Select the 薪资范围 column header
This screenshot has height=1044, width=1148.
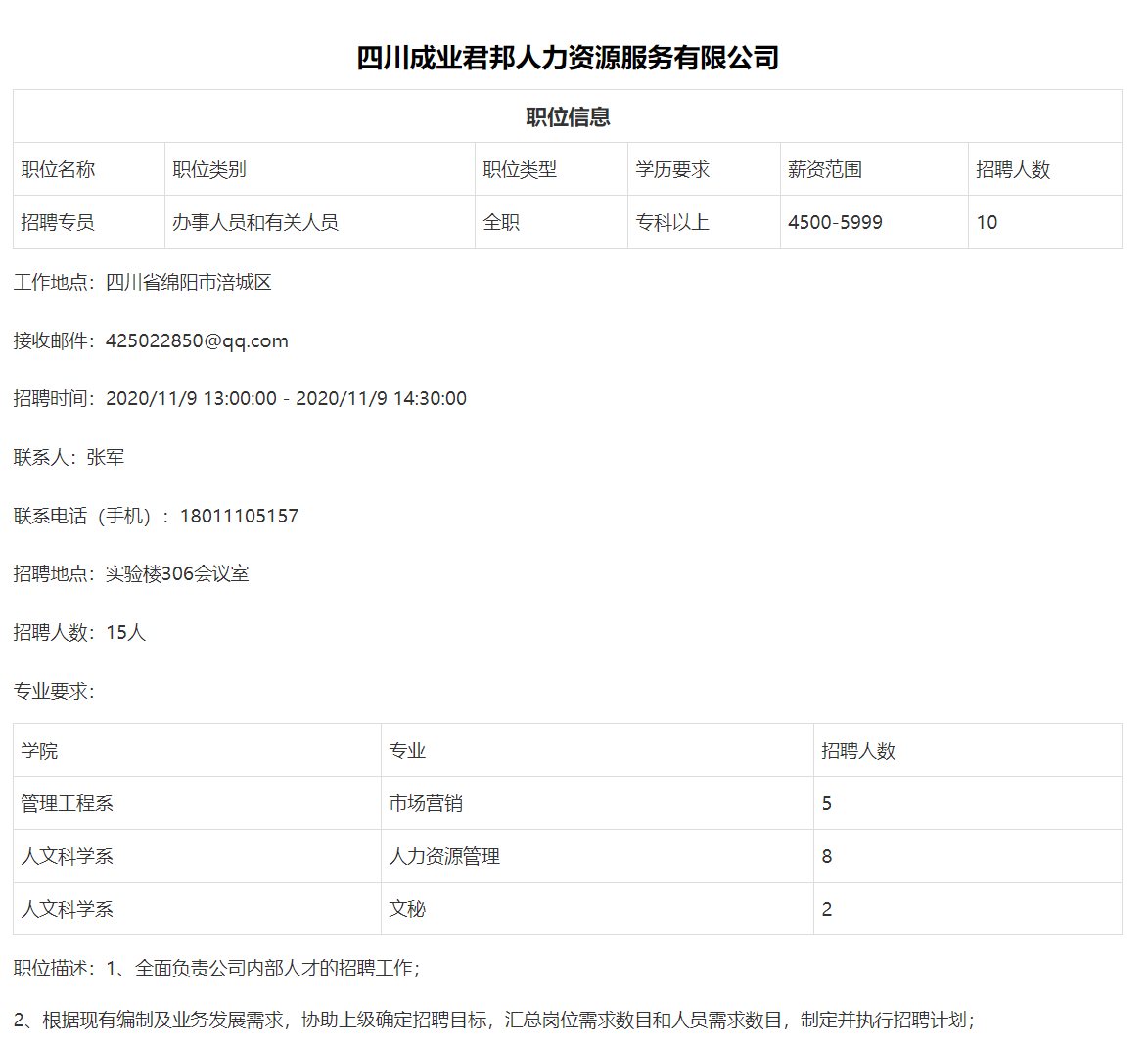[825, 169]
